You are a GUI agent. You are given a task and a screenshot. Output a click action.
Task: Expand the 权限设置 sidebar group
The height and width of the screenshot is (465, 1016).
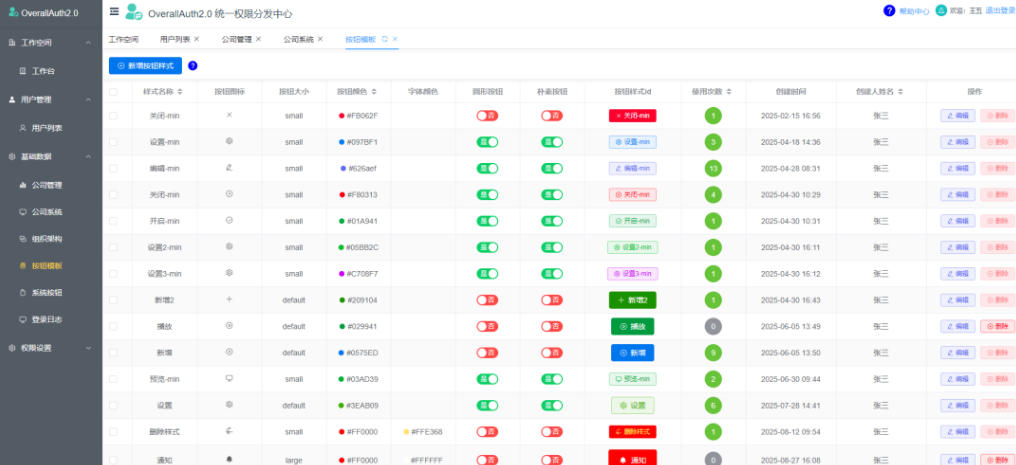[x=88, y=348]
